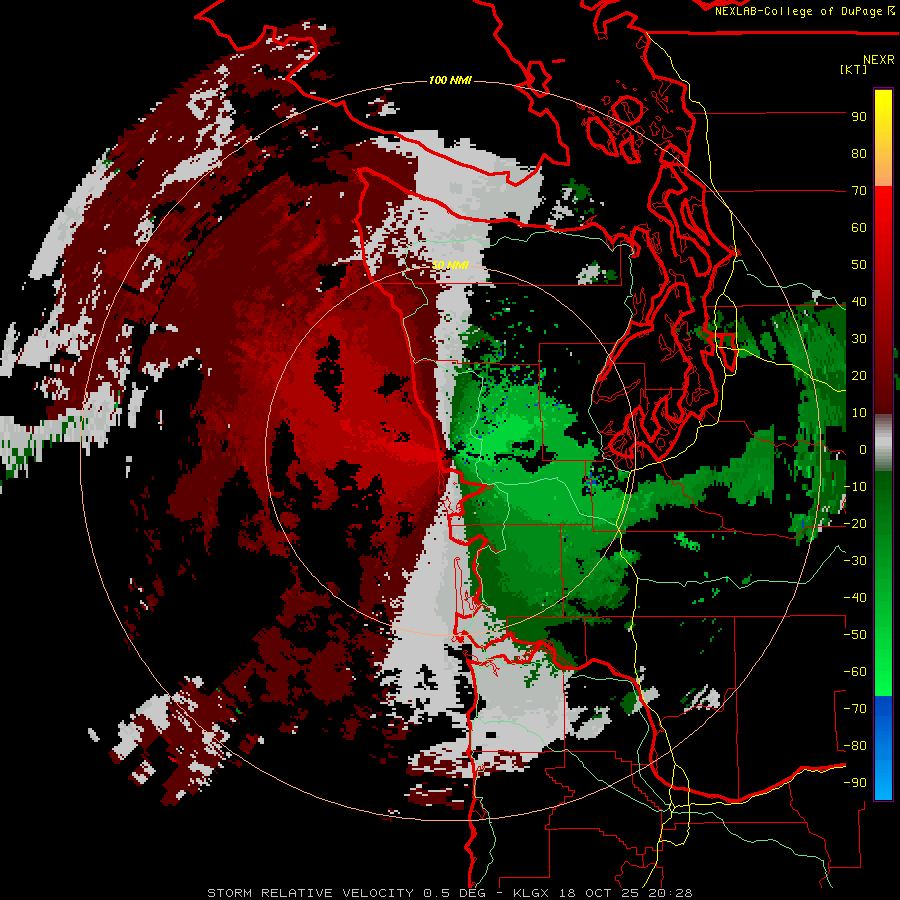Click the 60 value on velocity scale
The height and width of the screenshot is (900, 900).
(859, 228)
